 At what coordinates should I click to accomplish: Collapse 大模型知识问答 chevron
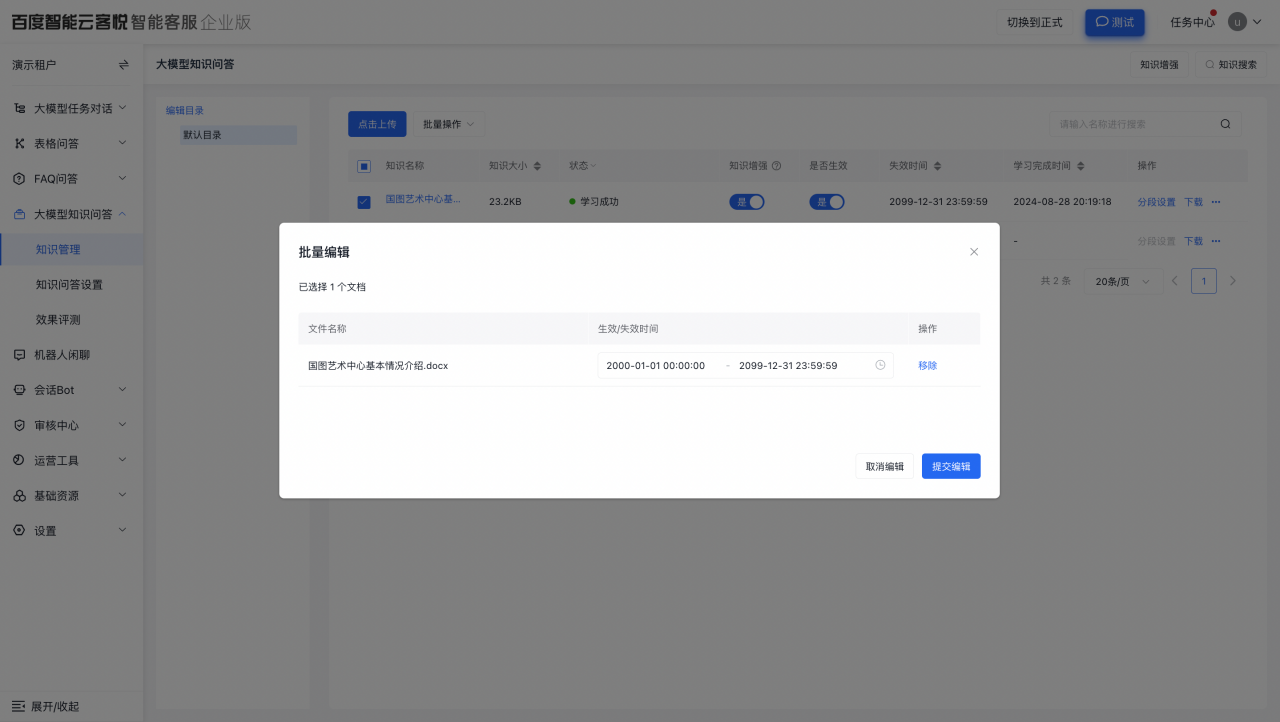tap(122, 214)
